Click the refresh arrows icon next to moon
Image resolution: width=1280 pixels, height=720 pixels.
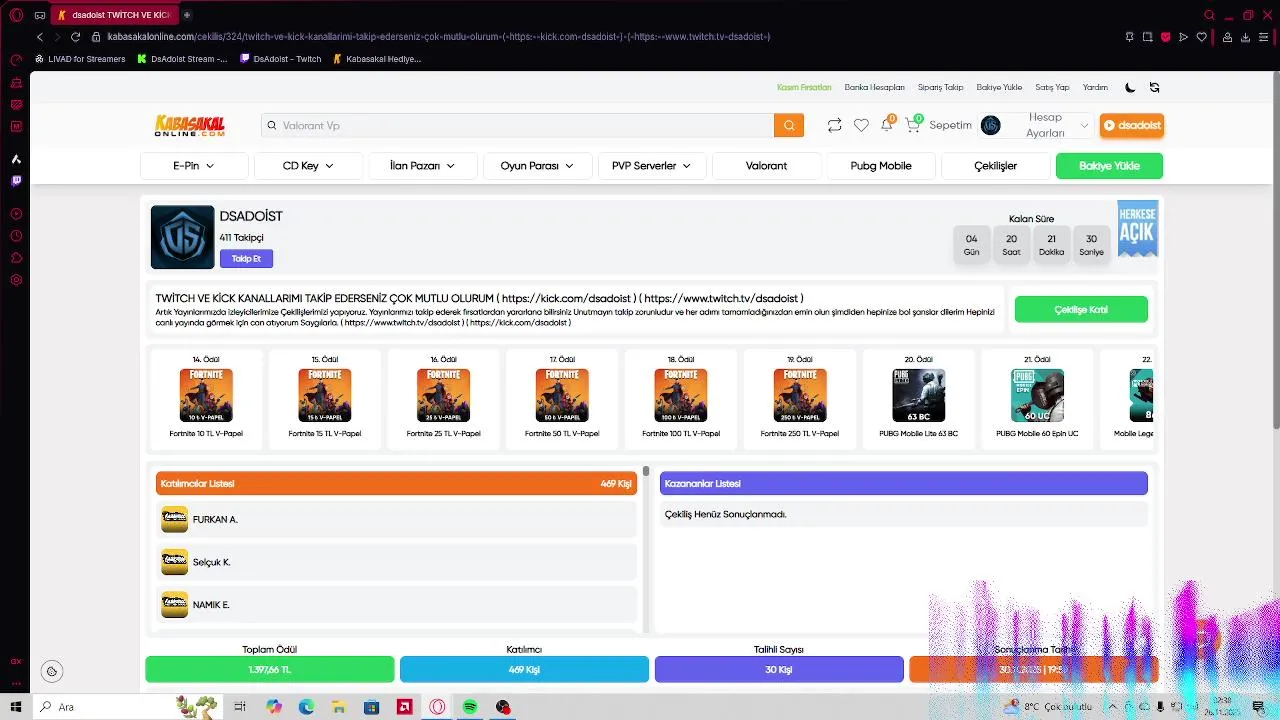click(x=1154, y=87)
